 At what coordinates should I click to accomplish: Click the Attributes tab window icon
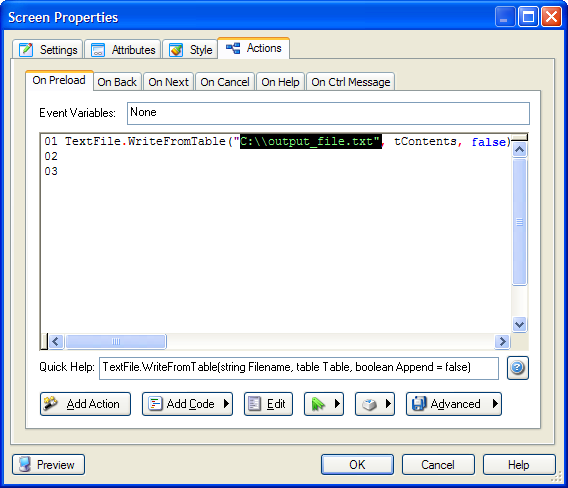[98, 50]
